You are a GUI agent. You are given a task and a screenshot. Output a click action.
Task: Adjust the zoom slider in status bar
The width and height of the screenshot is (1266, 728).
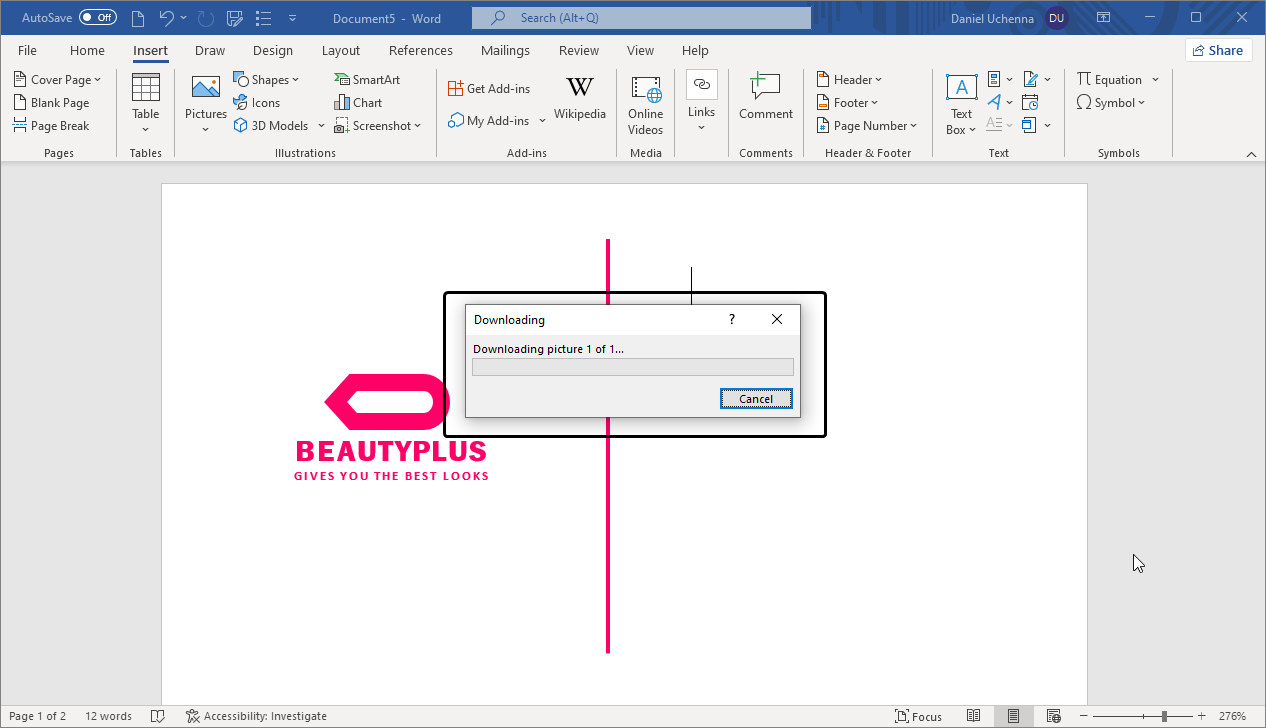pos(1164,716)
